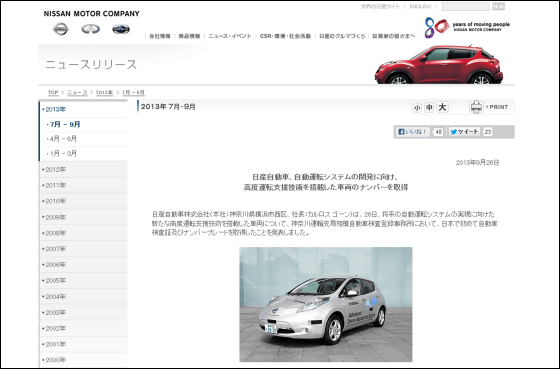
Task: Expand the 2000年 sidebar section
Action: point(83,360)
